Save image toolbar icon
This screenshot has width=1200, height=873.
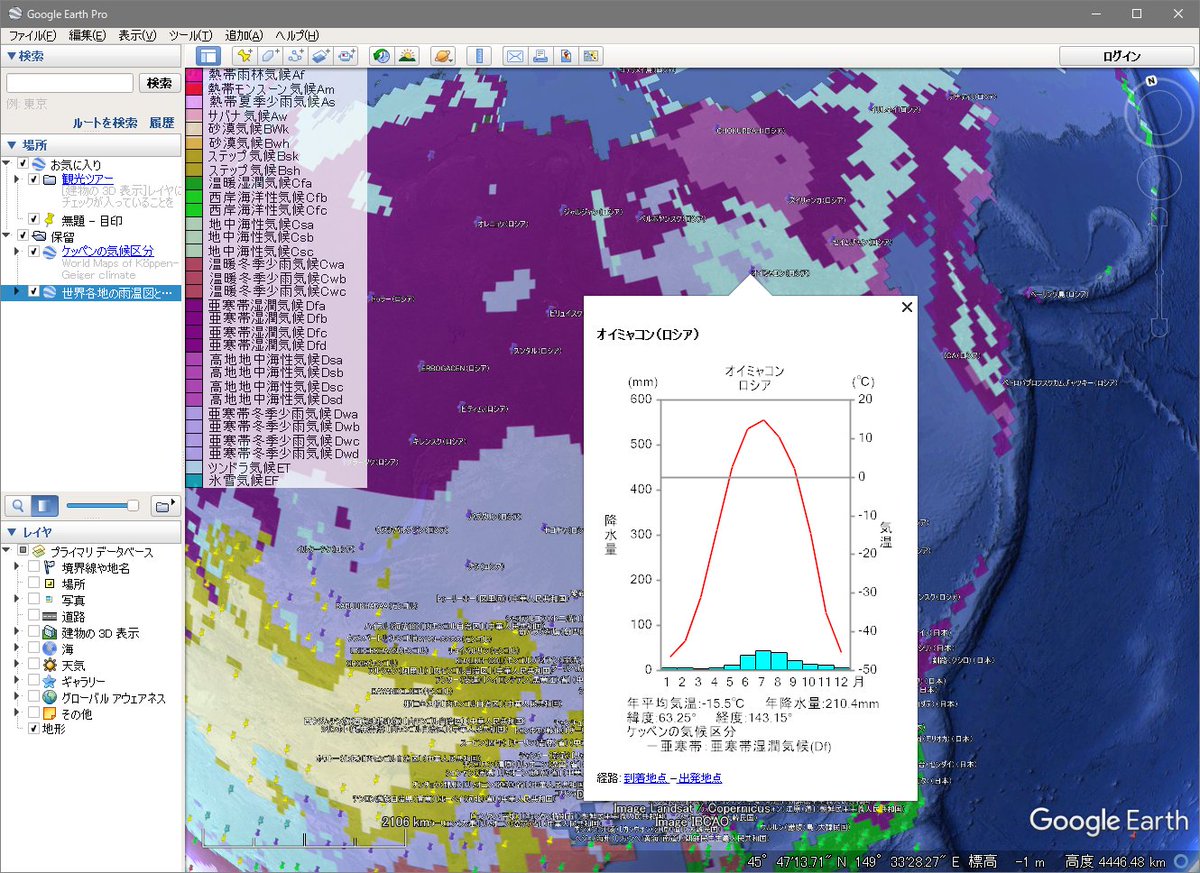[566, 56]
